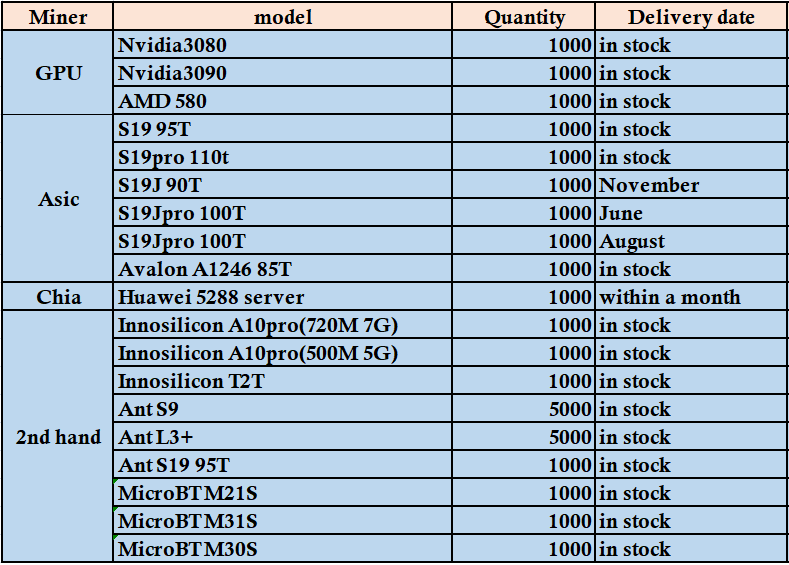Click the Nvidia3080 model cell
Screen dimensions: 789x565
(283, 45)
